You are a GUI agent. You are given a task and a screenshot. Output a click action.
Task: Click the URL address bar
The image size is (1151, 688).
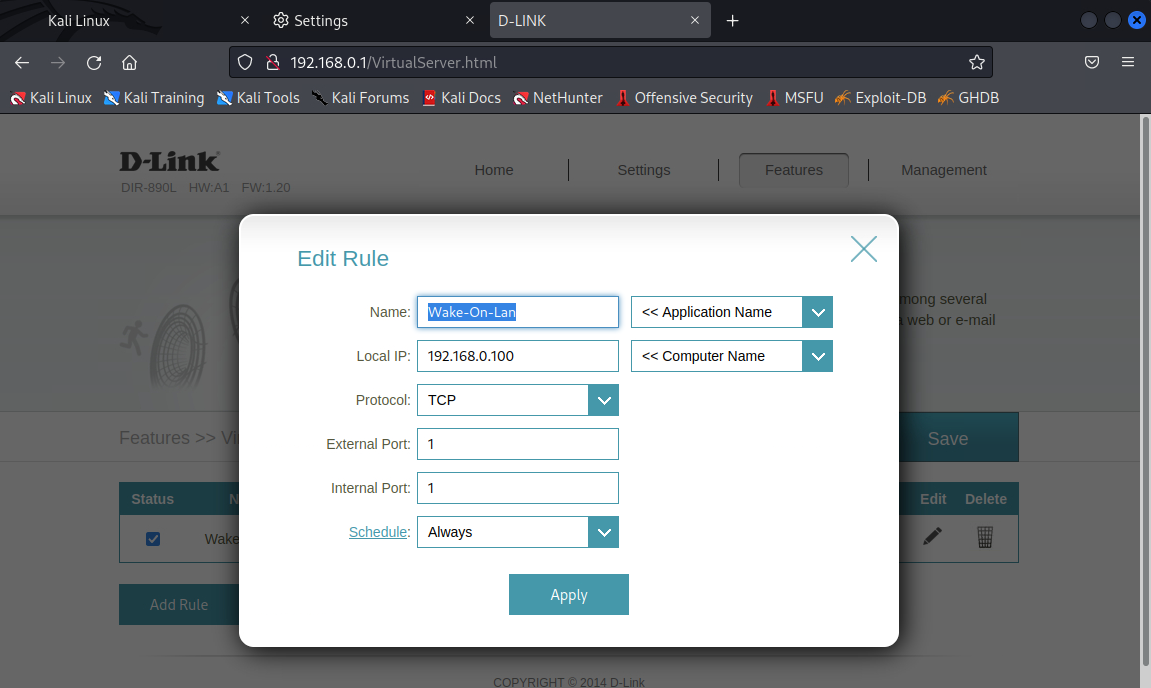pos(611,62)
